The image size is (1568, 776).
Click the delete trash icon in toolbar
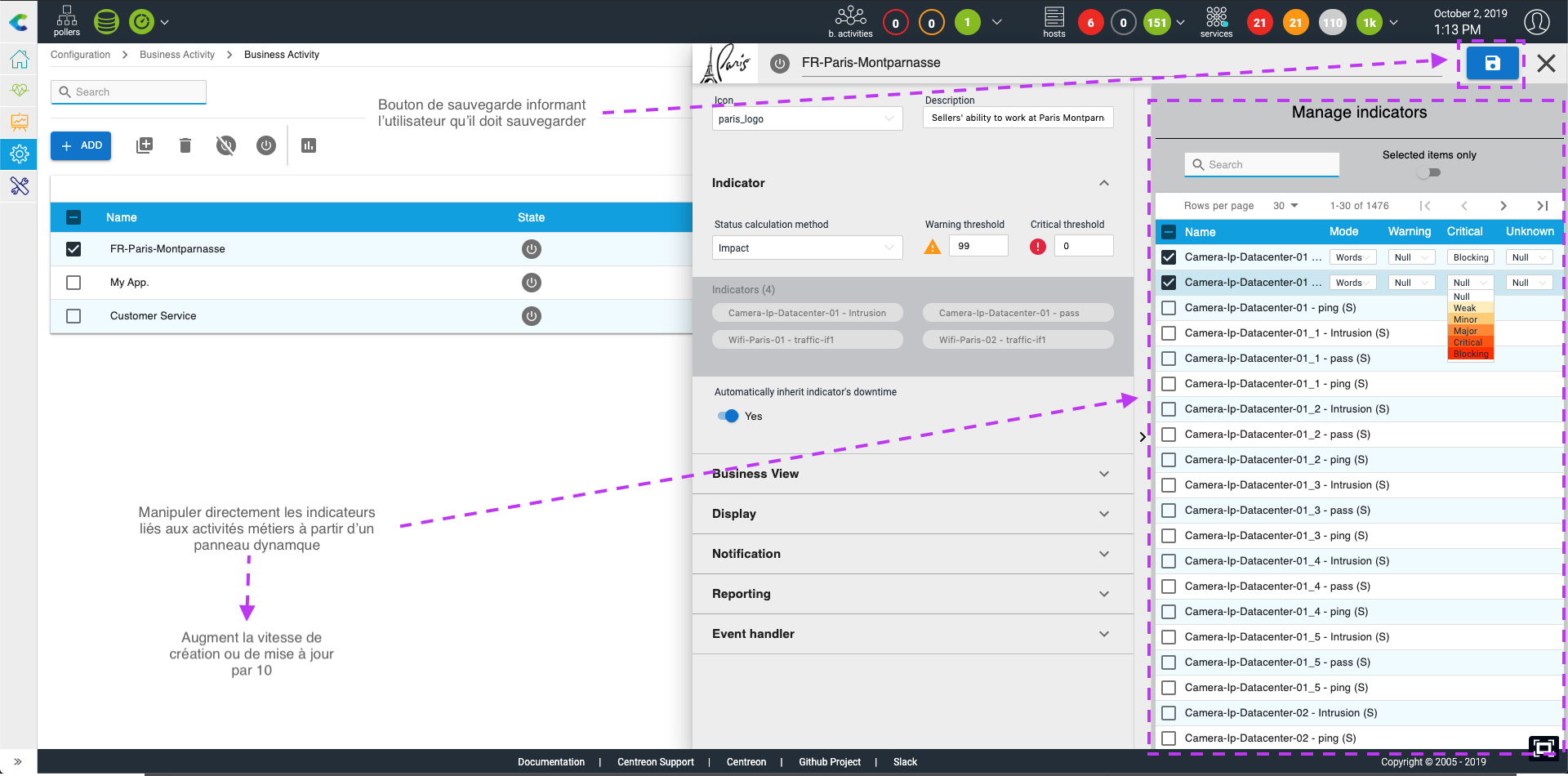click(x=185, y=145)
